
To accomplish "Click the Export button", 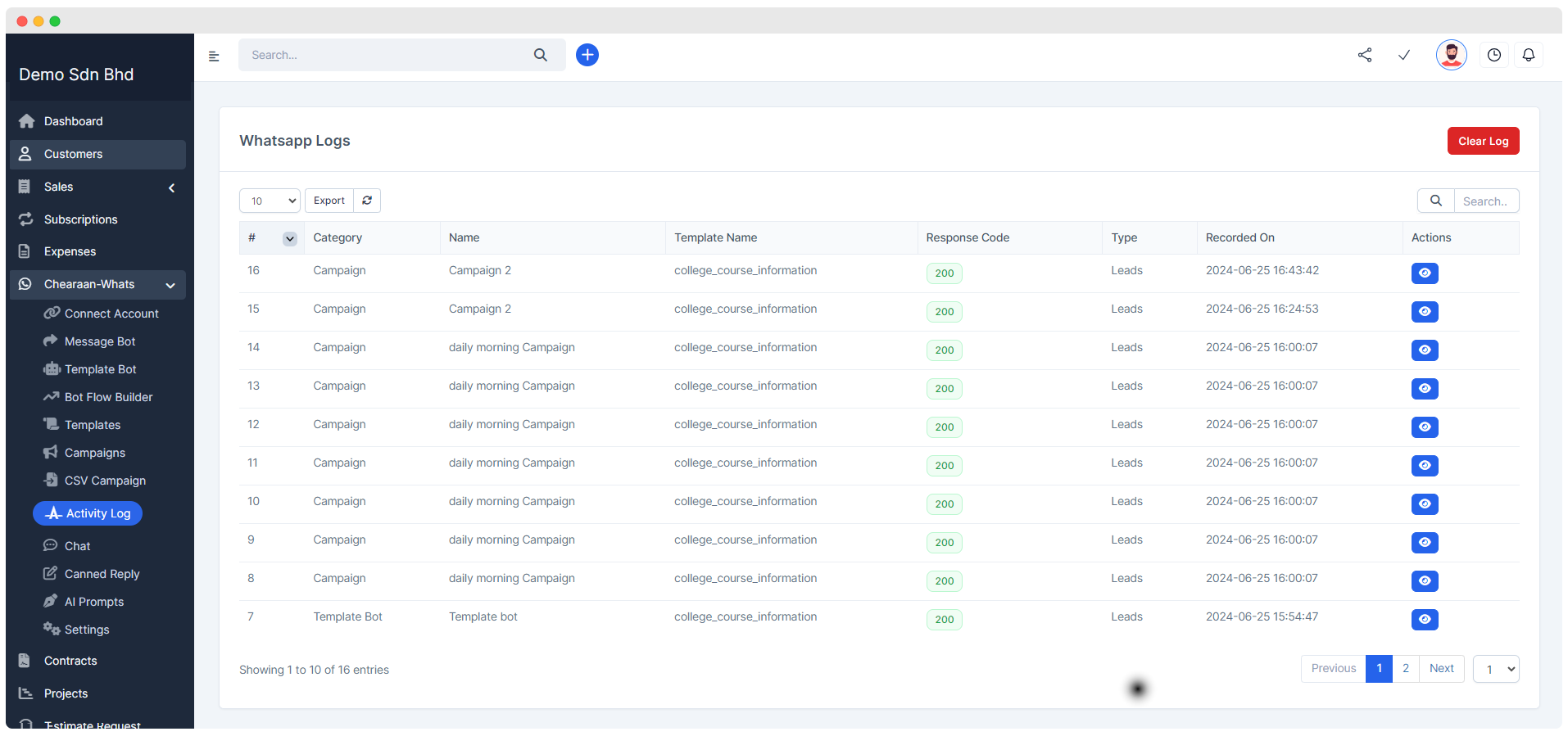I will (329, 201).
